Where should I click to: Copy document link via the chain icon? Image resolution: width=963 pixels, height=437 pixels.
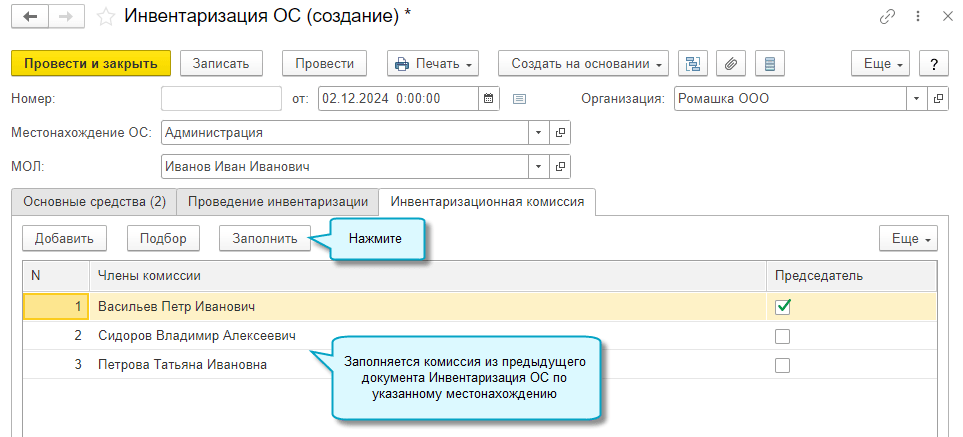pos(887,17)
